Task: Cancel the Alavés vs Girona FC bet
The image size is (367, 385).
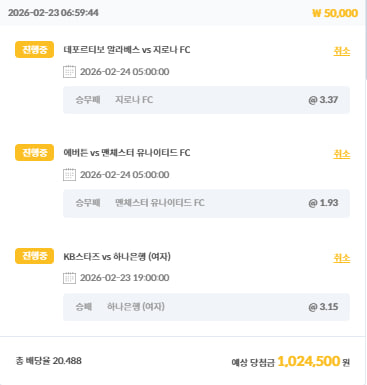Action: [342, 51]
